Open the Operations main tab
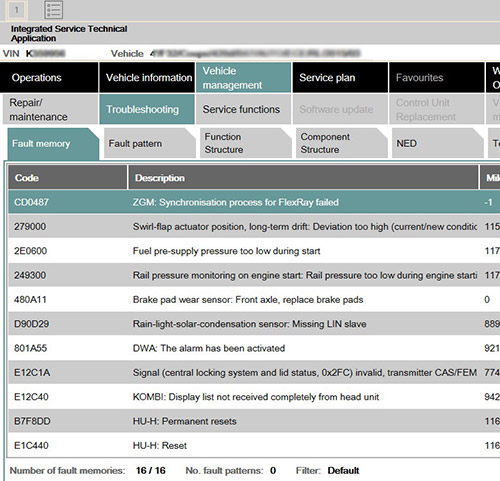Viewport: 500px width, 481px height. 49,78
